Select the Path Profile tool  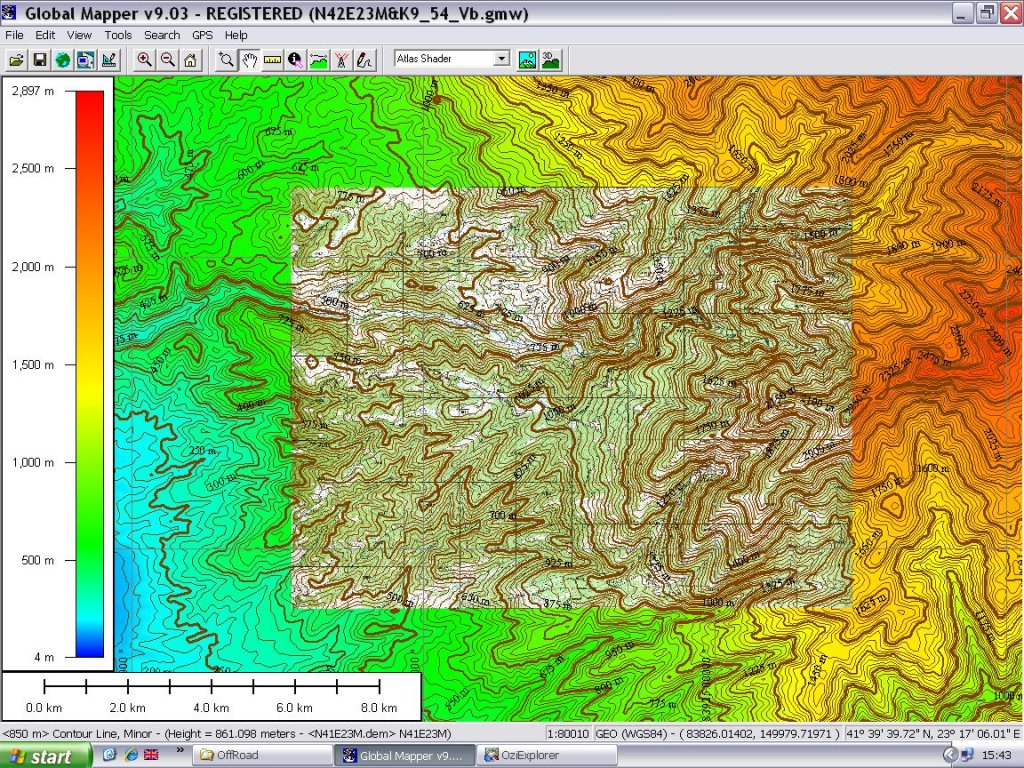pyautogui.click(x=318, y=60)
